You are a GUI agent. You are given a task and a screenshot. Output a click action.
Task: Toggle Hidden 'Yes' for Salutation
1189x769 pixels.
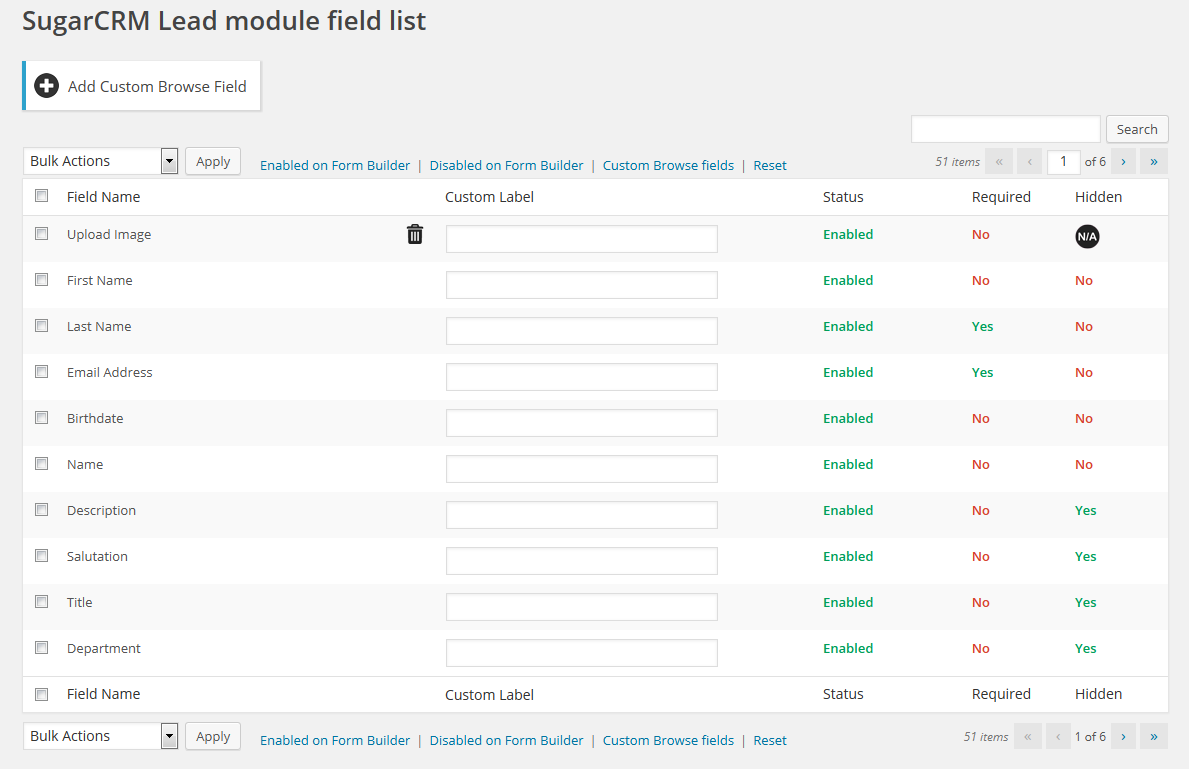tap(1085, 556)
